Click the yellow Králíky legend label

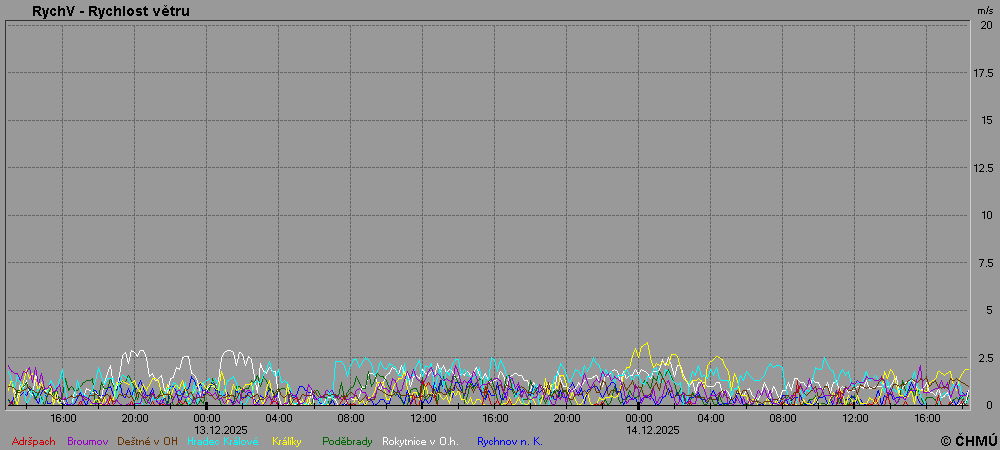tap(287, 441)
